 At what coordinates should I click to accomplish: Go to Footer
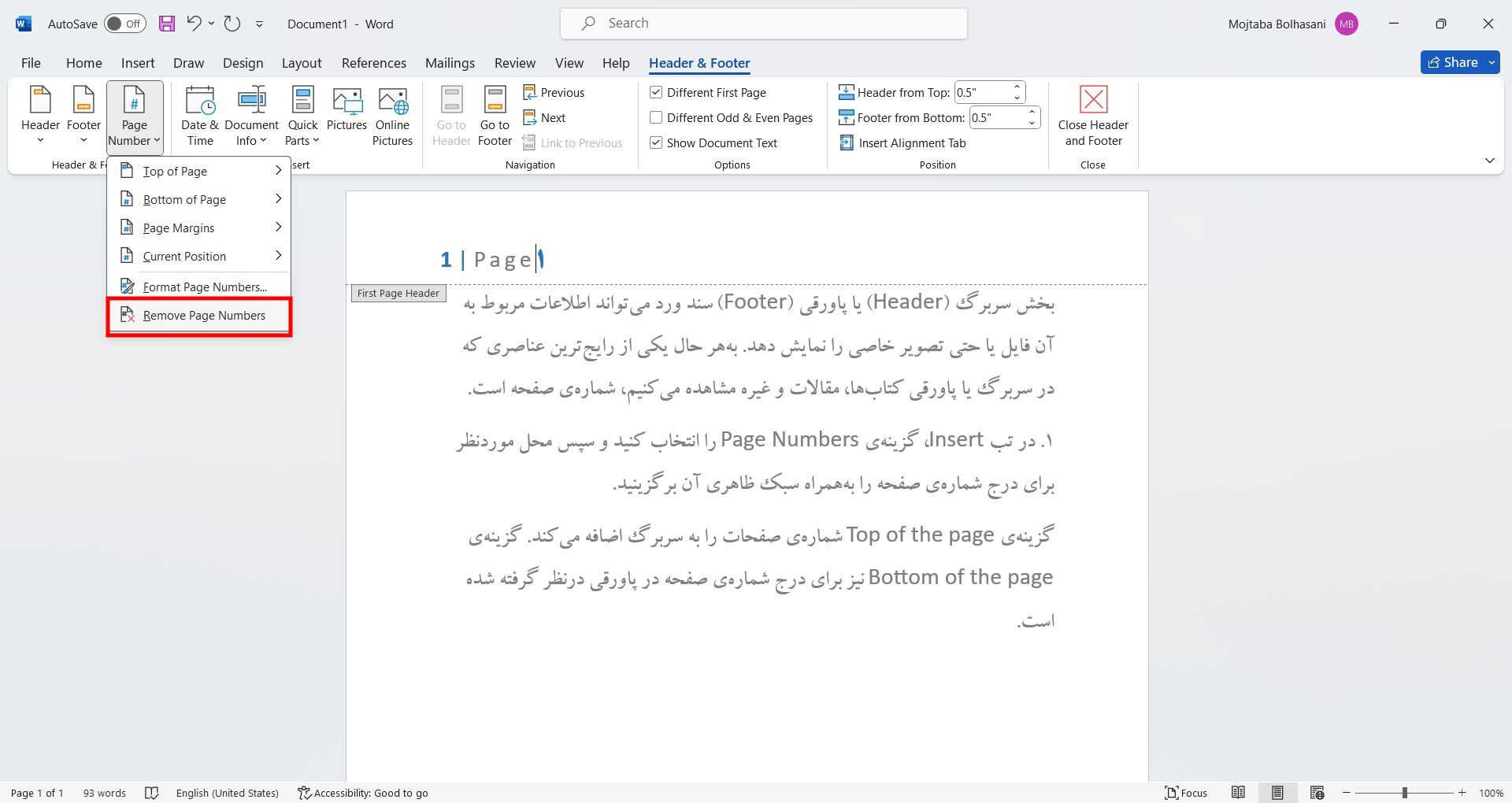pos(495,117)
